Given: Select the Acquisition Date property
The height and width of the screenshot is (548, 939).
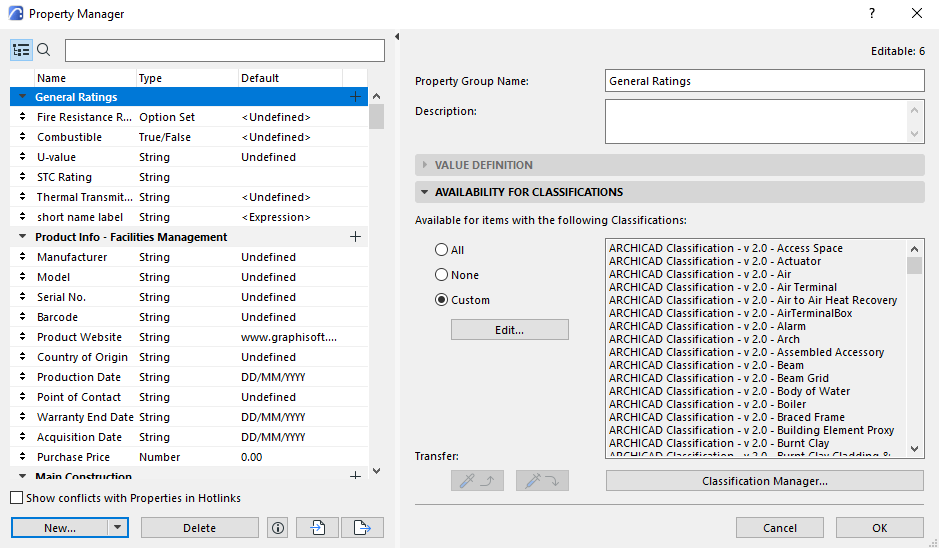Looking at the screenshot, I should tap(189, 437).
